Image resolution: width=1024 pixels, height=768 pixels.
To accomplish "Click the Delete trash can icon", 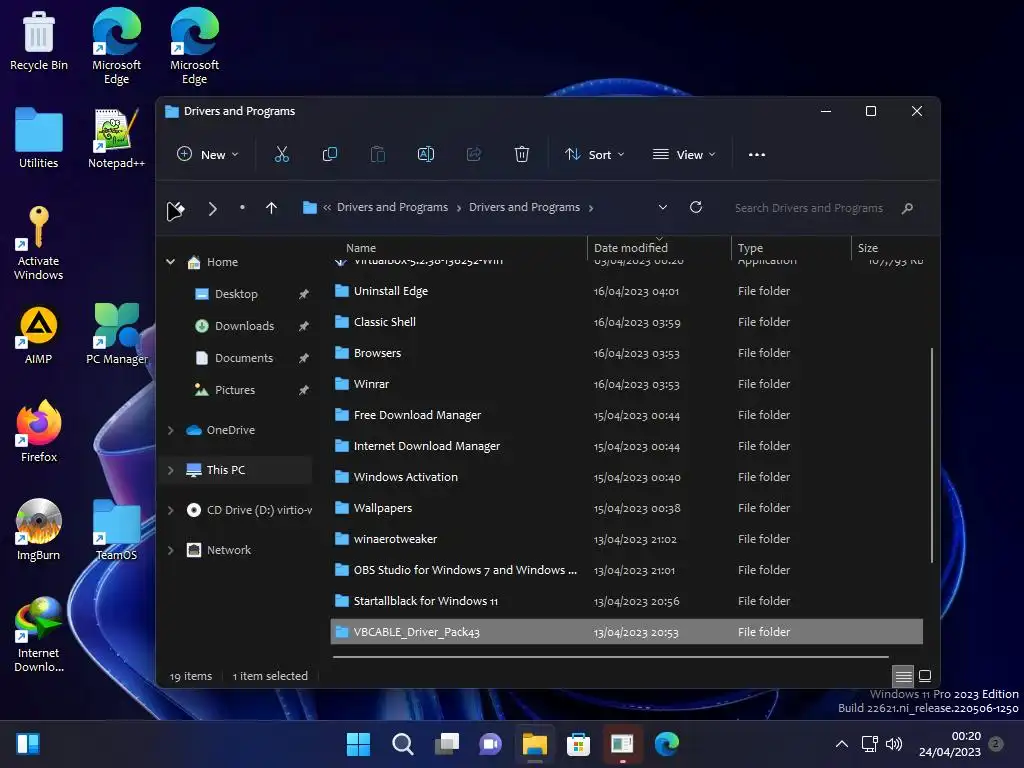I will point(522,154).
